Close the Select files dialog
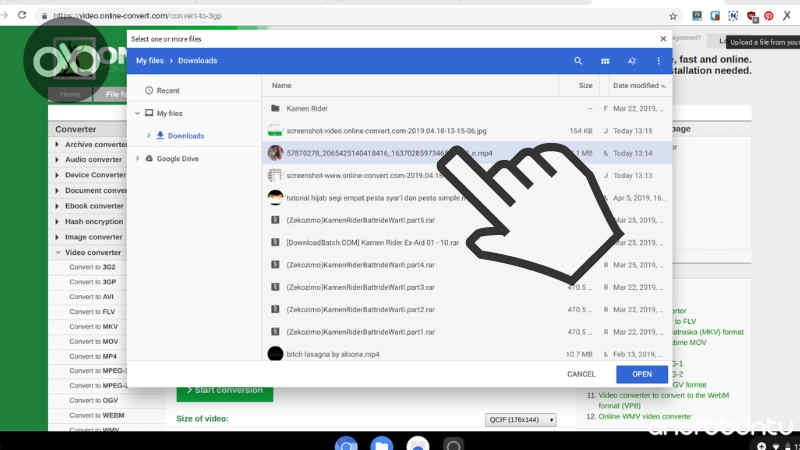The height and width of the screenshot is (450, 800). 663,39
